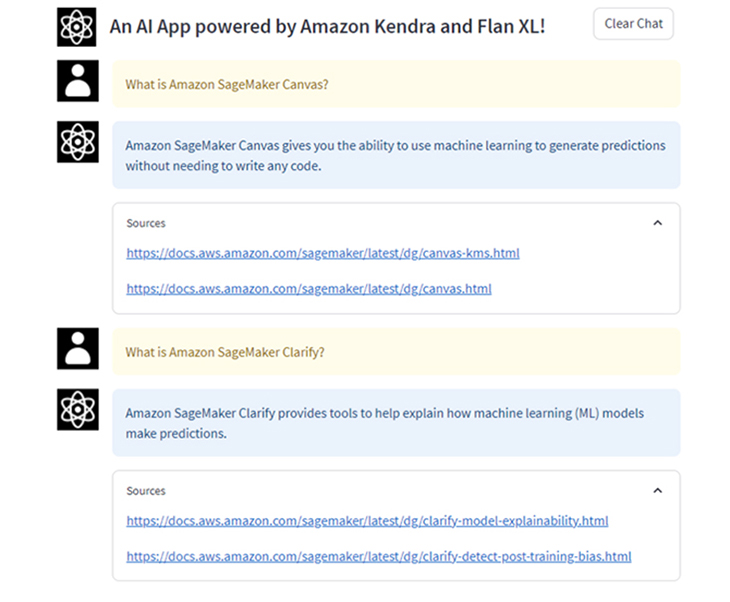Click the user avatar next to the Clarify question
The image size is (730, 602).
click(x=78, y=348)
